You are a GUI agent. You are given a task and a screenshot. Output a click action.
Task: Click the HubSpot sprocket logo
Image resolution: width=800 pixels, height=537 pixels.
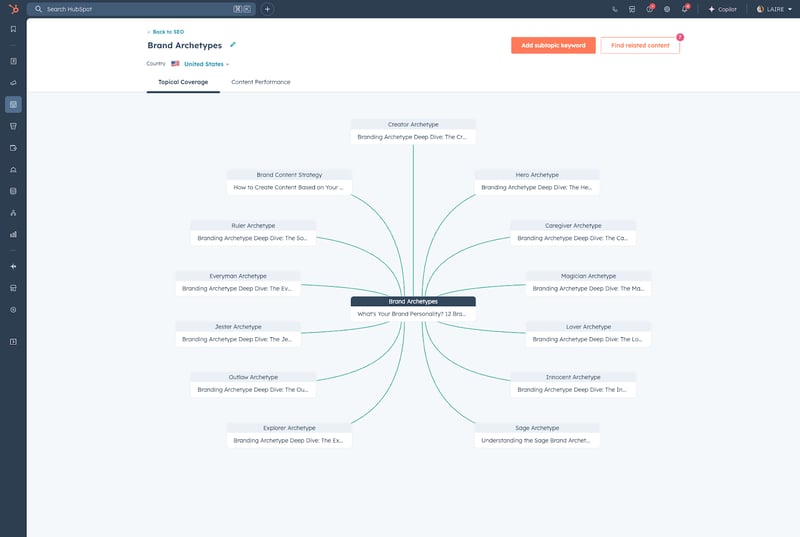(13, 9)
